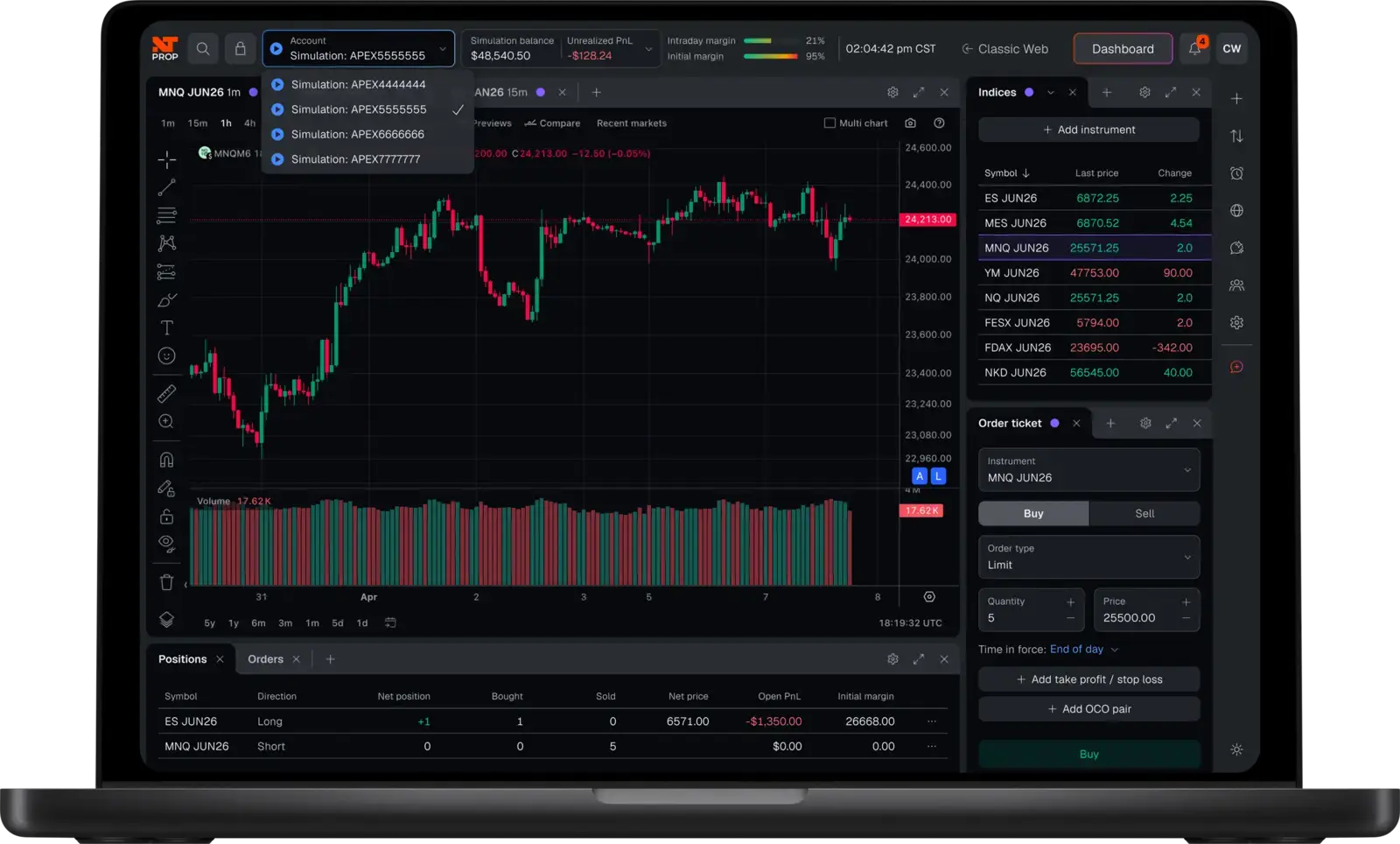1400x844 pixels.
Task: Switch to Classic Web link
Action: [x=1004, y=49]
